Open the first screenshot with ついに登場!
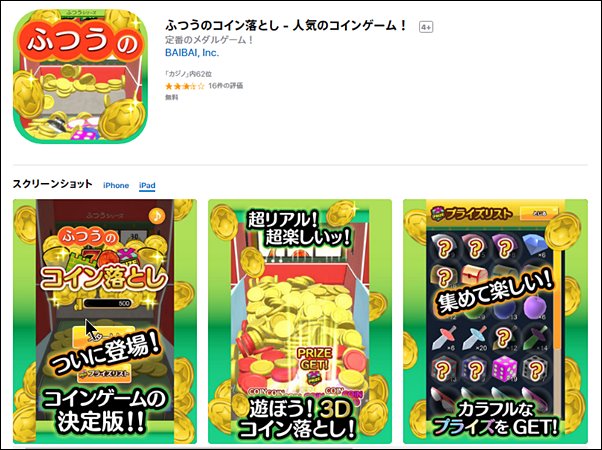 (x=105, y=321)
